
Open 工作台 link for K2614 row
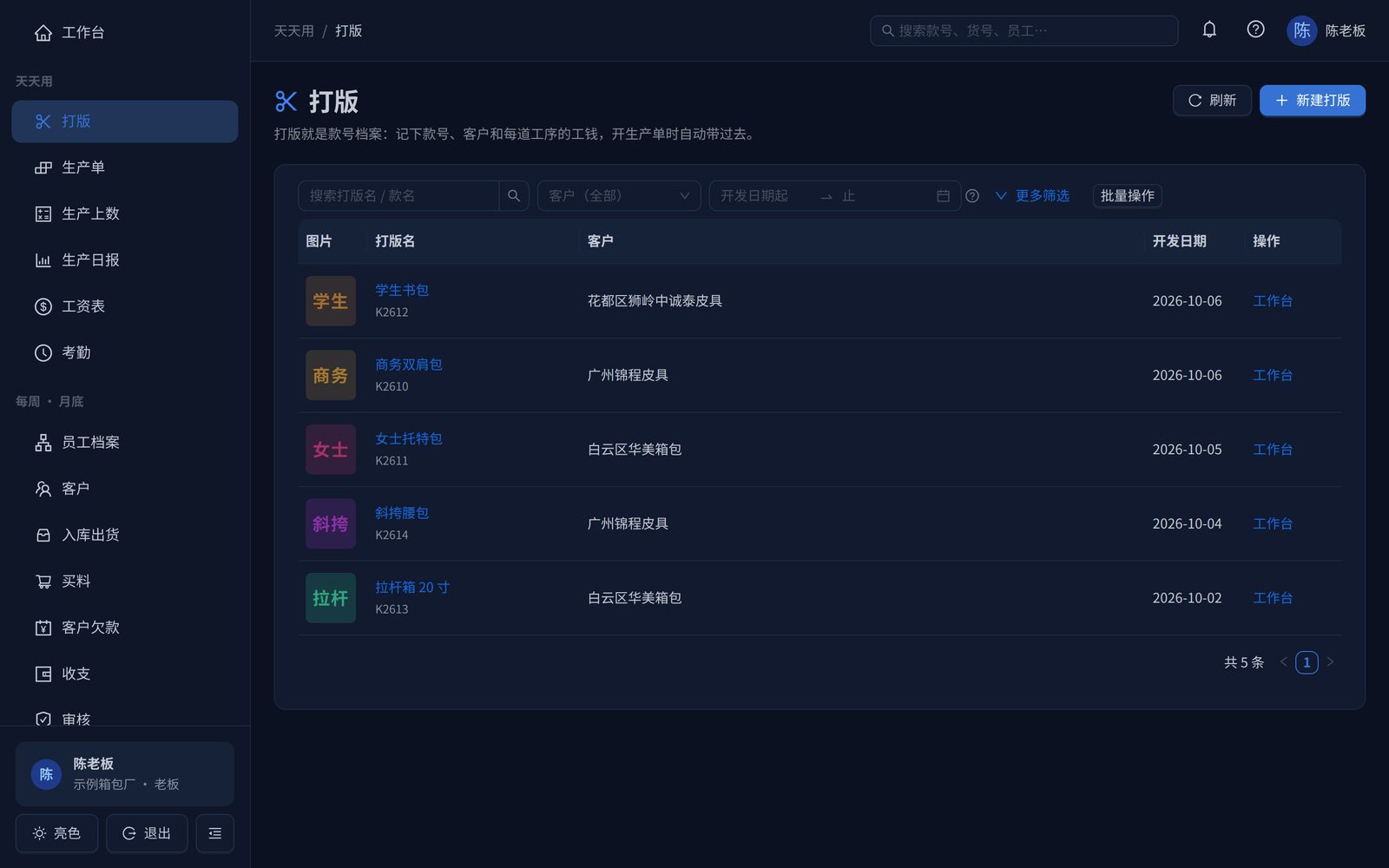1273,524
